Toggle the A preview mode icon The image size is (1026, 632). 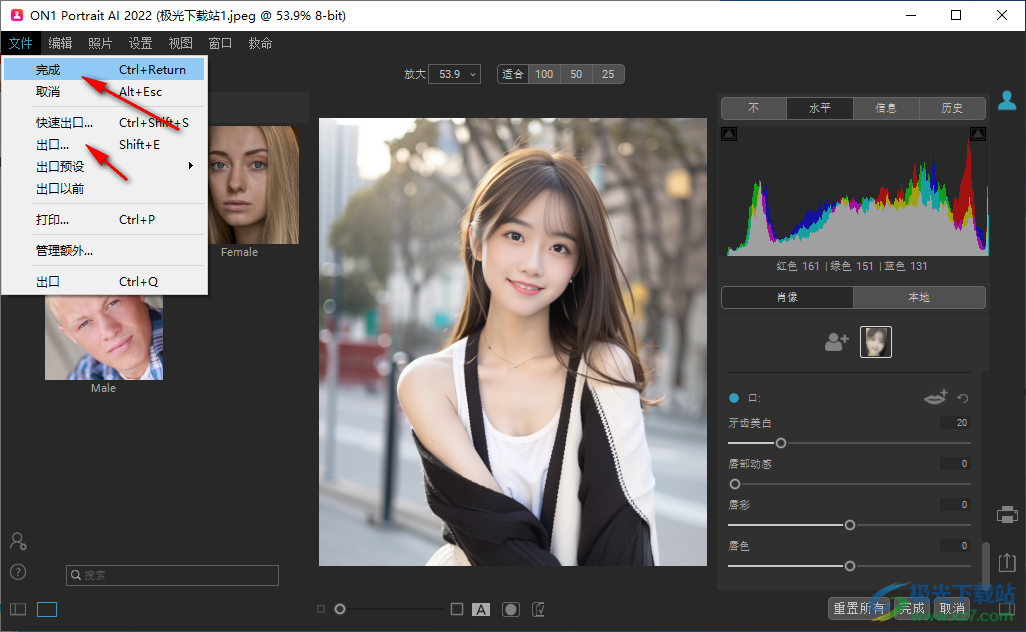481,610
